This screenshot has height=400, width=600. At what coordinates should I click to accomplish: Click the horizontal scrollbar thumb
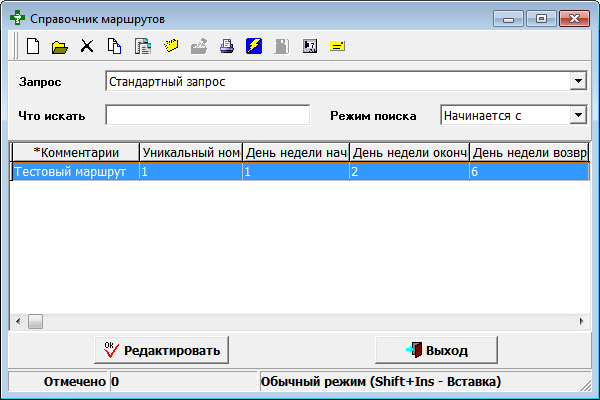(x=35, y=322)
